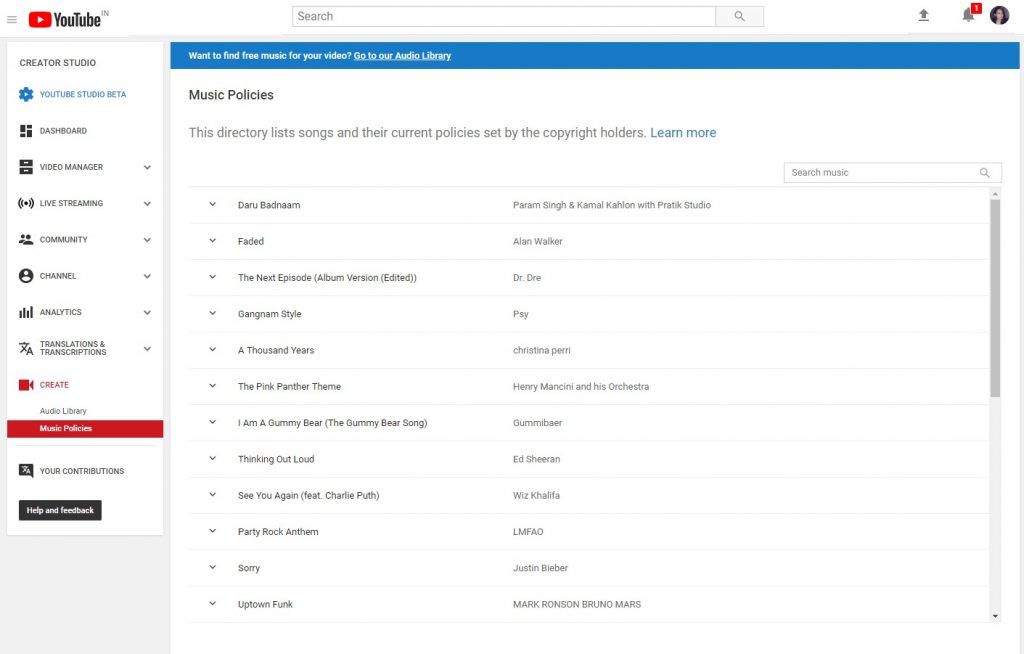Viewport: 1024px width, 654px height.
Task: Click the artist name Wiz Khalifa
Action: pyautogui.click(x=536, y=495)
